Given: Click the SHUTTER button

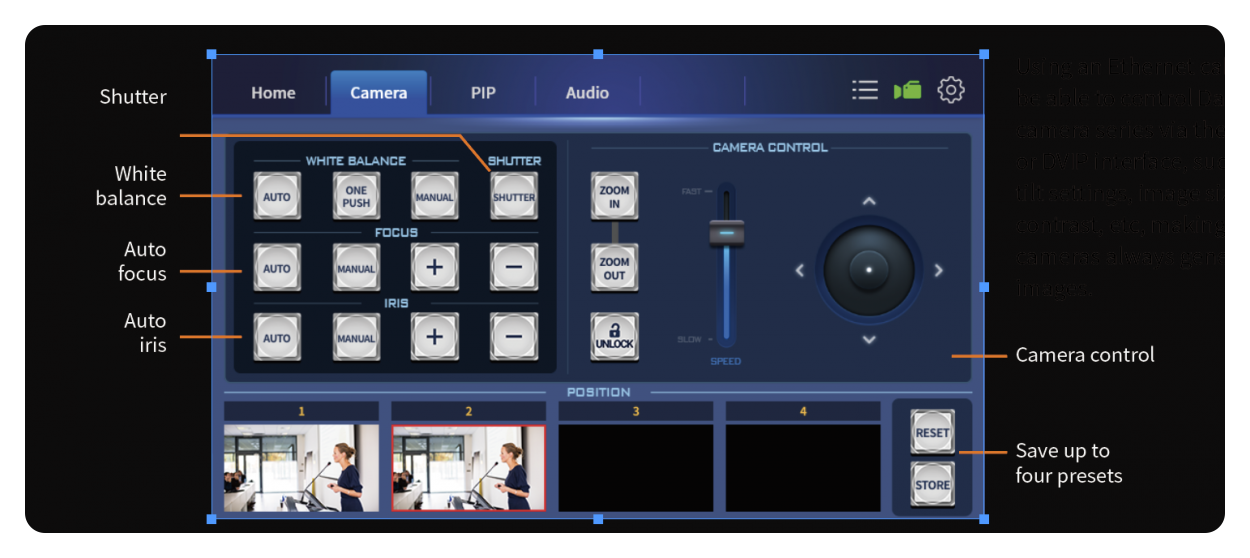Looking at the screenshot, I should click(514, 196).
